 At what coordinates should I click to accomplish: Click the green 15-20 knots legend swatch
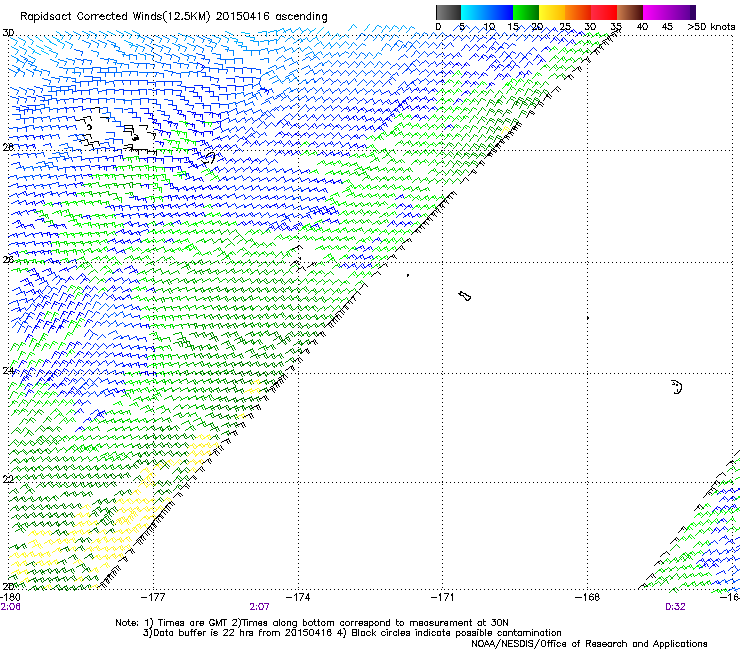(x=526, y=12)
